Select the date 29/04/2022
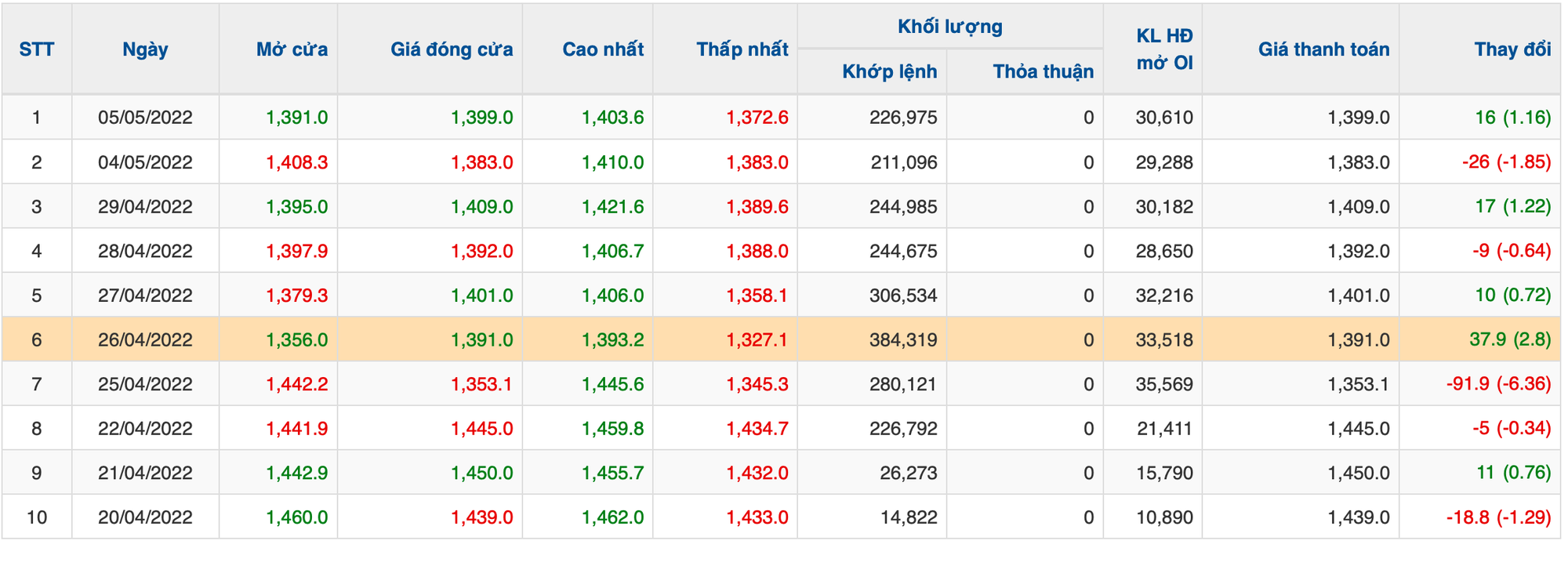The image size is (1568, 566). [145, 207]
